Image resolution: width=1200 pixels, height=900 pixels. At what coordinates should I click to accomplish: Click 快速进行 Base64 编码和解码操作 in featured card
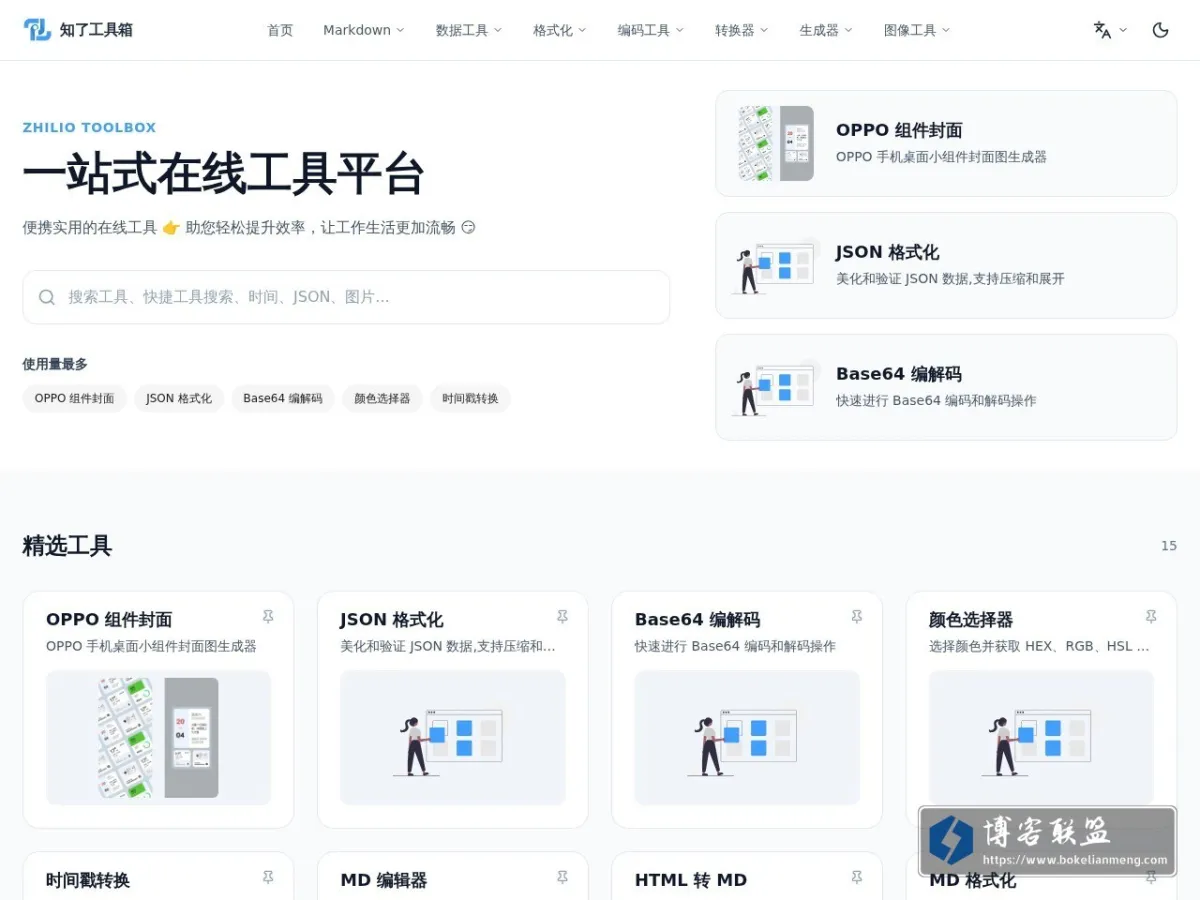click(735, 646)
